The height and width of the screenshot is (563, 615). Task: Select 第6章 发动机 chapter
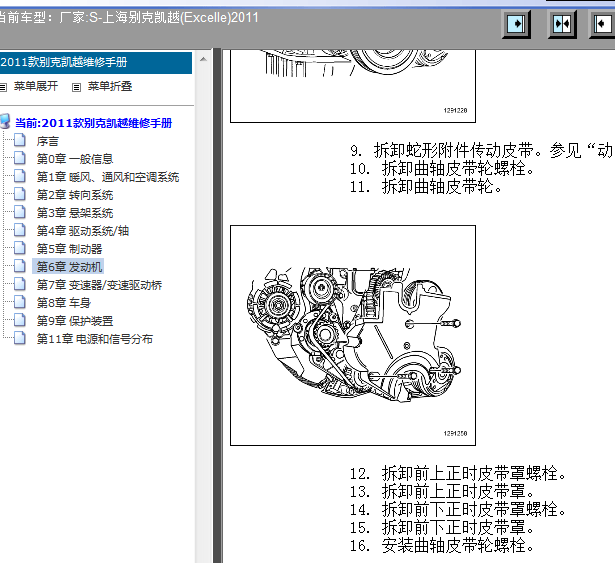pyautogui.click(x=69, y=267)
